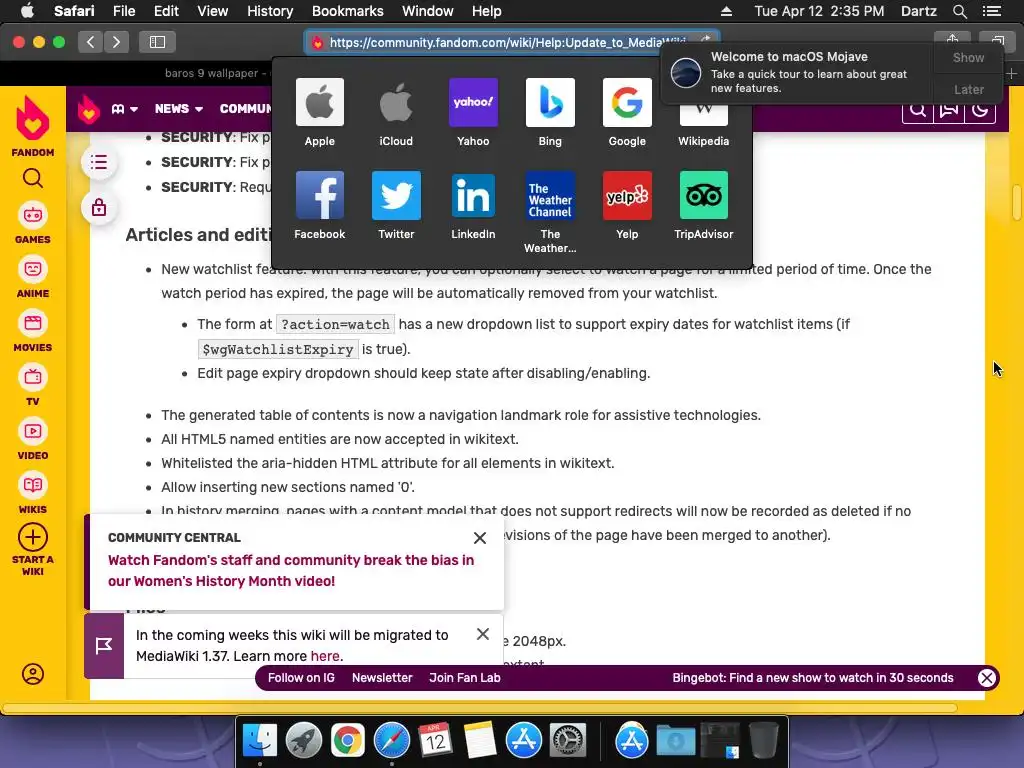Select the baros 9 wallpaper tab
Image resolution: width=1024 pixels, height=768 pixels.
pyautogui.click(x=217, y=73)
